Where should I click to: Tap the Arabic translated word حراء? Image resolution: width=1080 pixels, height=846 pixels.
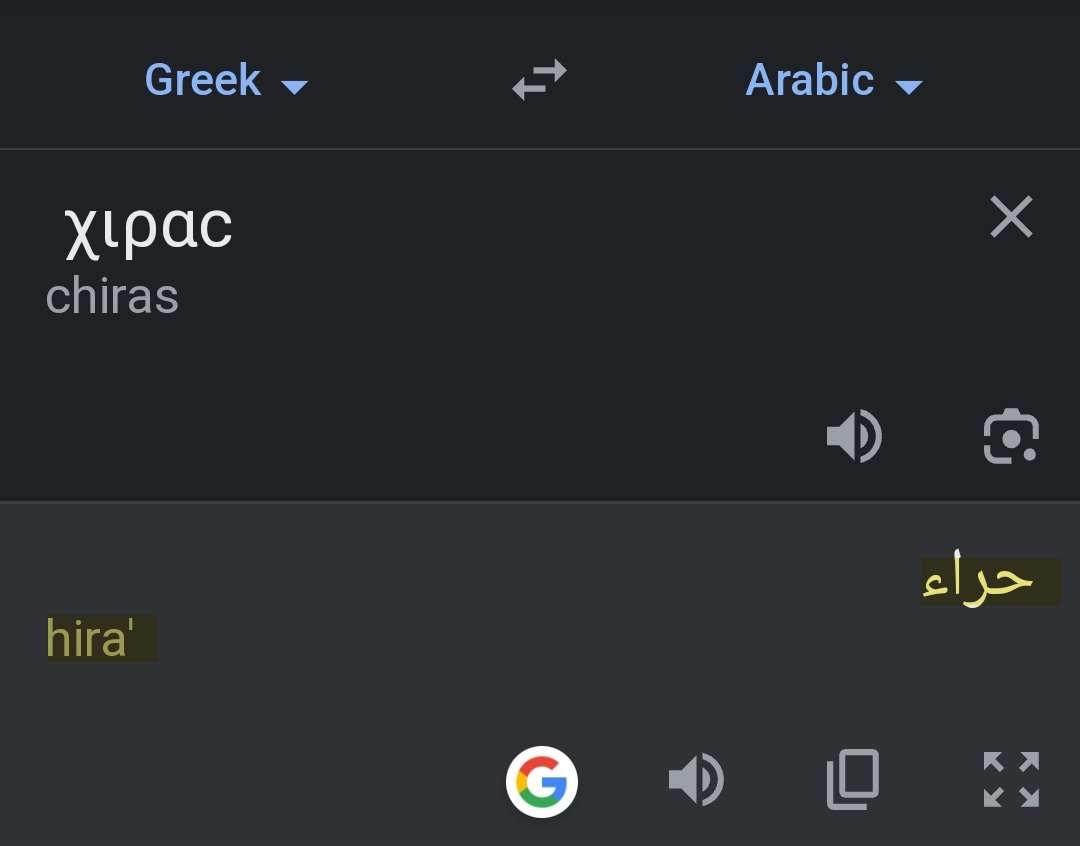[978, 581]
